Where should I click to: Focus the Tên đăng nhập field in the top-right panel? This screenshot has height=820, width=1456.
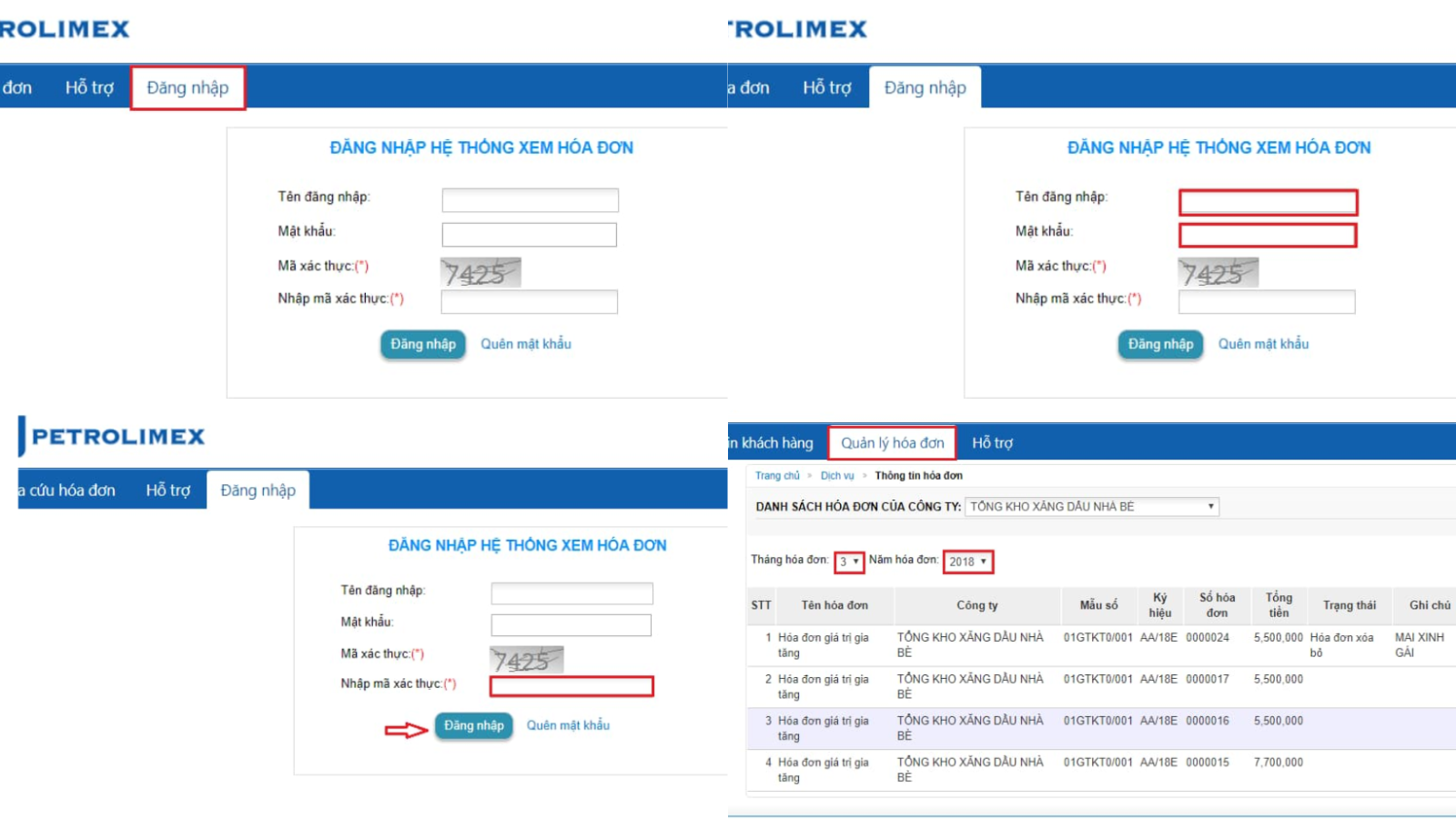coord(1269,202)
